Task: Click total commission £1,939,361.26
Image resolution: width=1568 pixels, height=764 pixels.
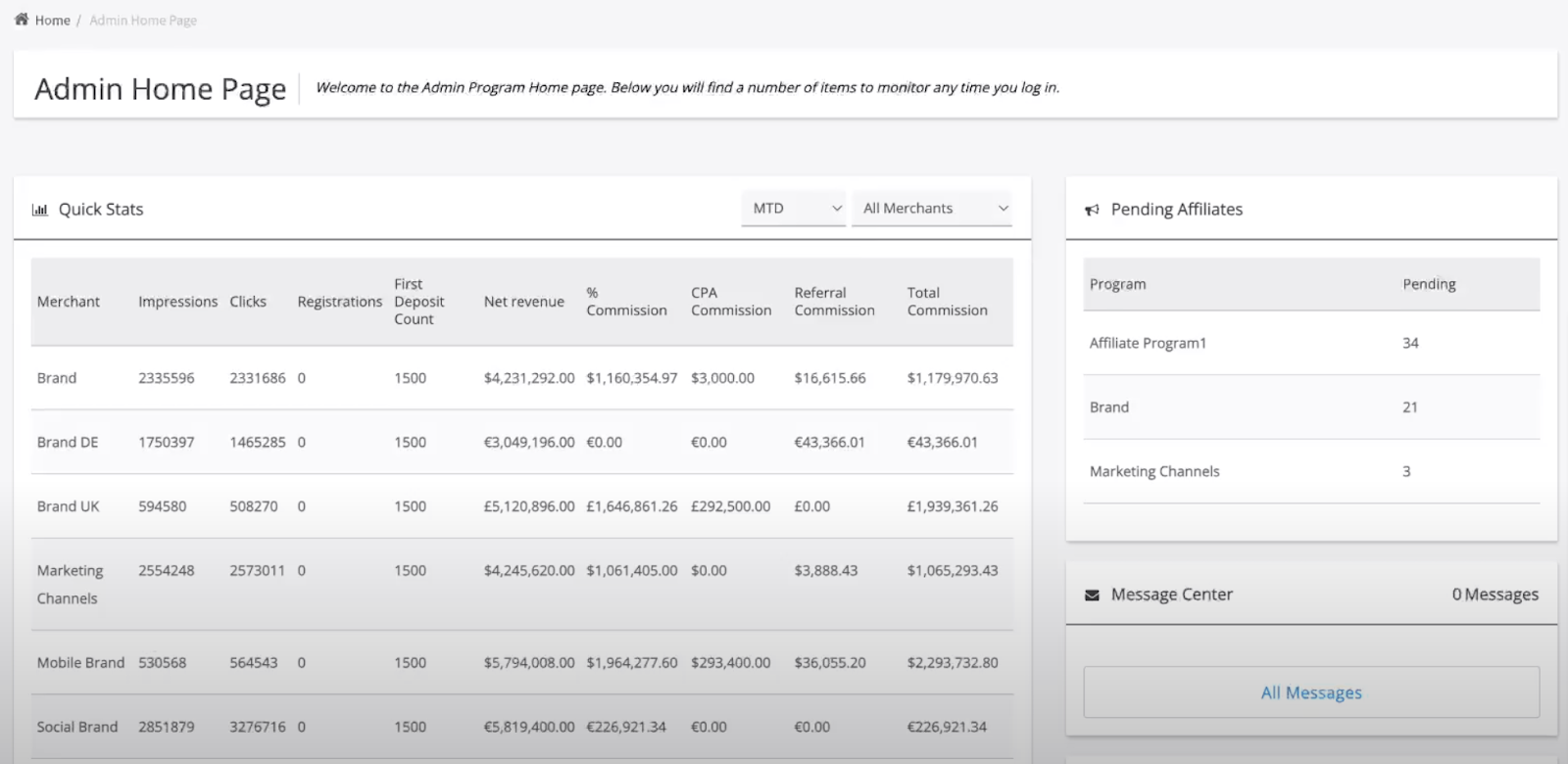Action: click(953, 506)
